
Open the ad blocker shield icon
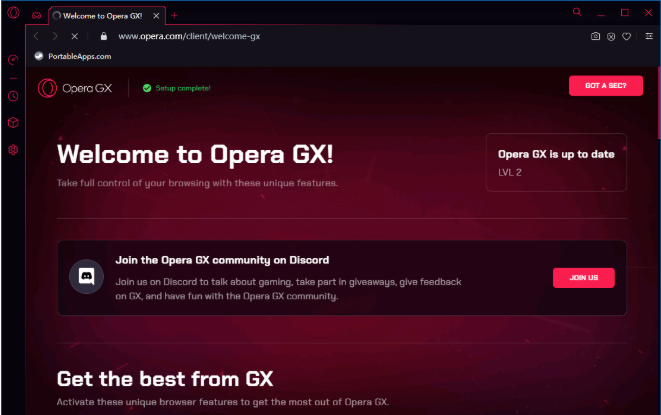point(611,37)
